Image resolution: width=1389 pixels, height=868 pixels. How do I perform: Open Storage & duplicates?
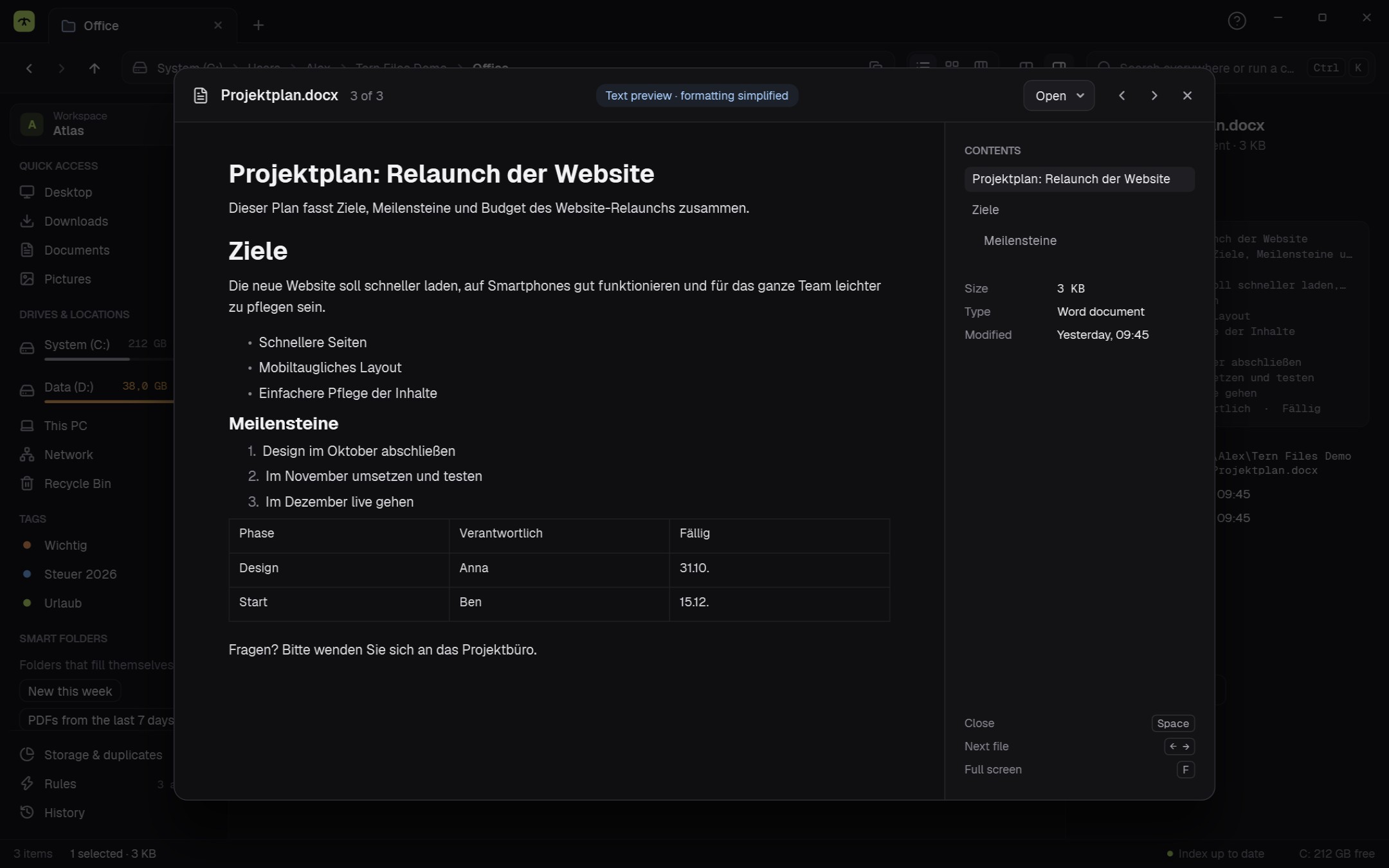pyautogui.click(x=92, y=755)
